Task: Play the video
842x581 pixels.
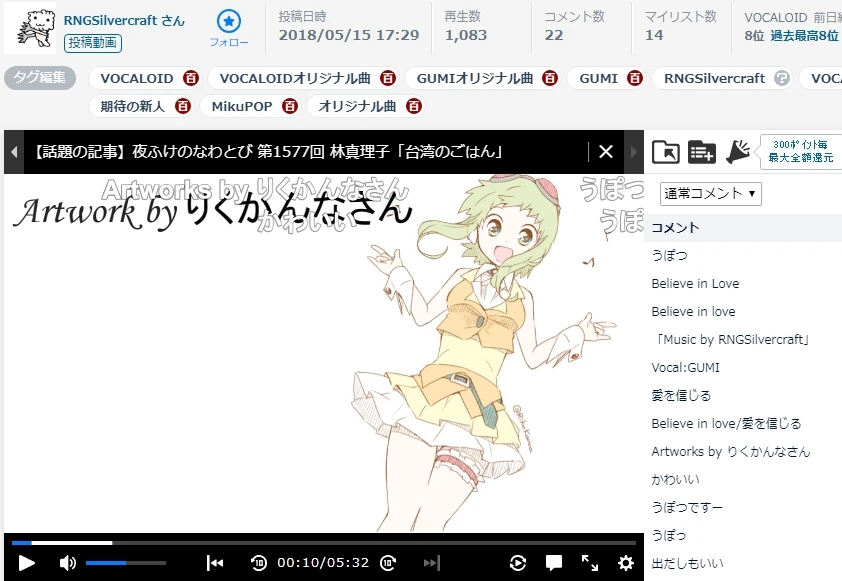Action: (26, 563)
